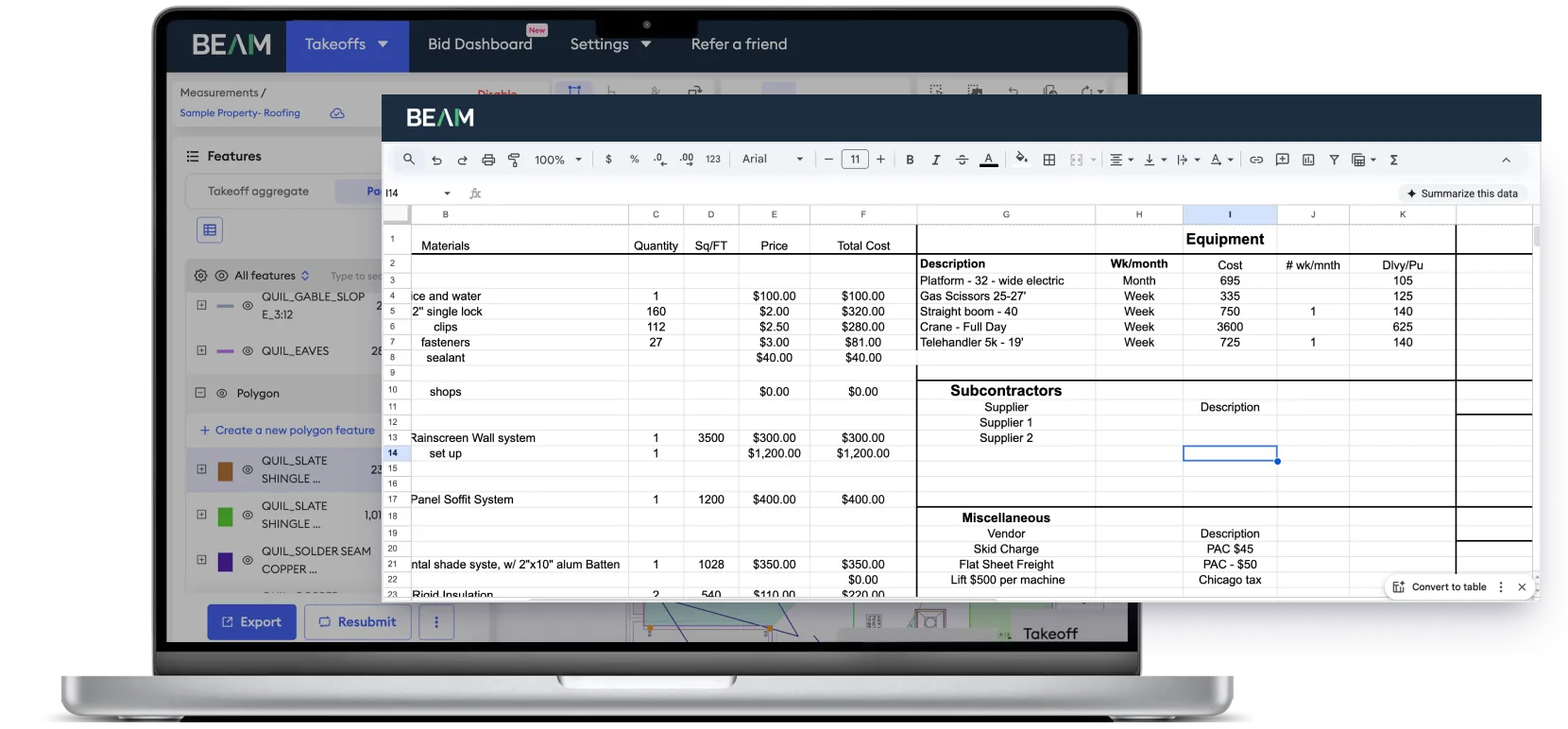Undo the last spreadsheet action
This screenshot has height=729, width=1568.
point(436,160)
